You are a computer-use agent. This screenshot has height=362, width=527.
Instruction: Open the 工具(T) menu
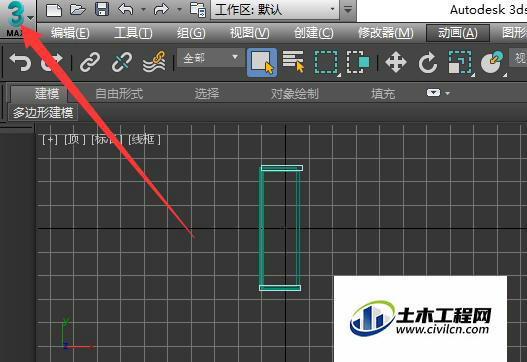pyautogui.click(x=133, y=33)
